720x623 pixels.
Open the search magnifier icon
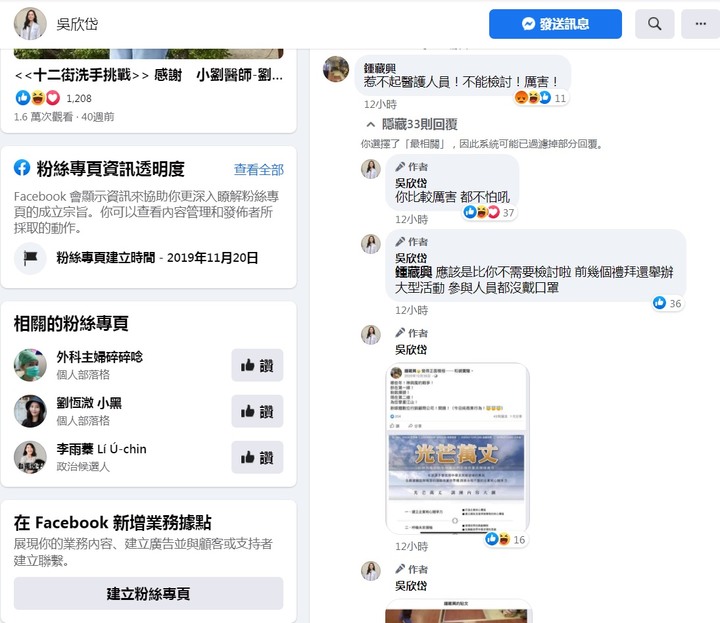(x=654, y=24)
